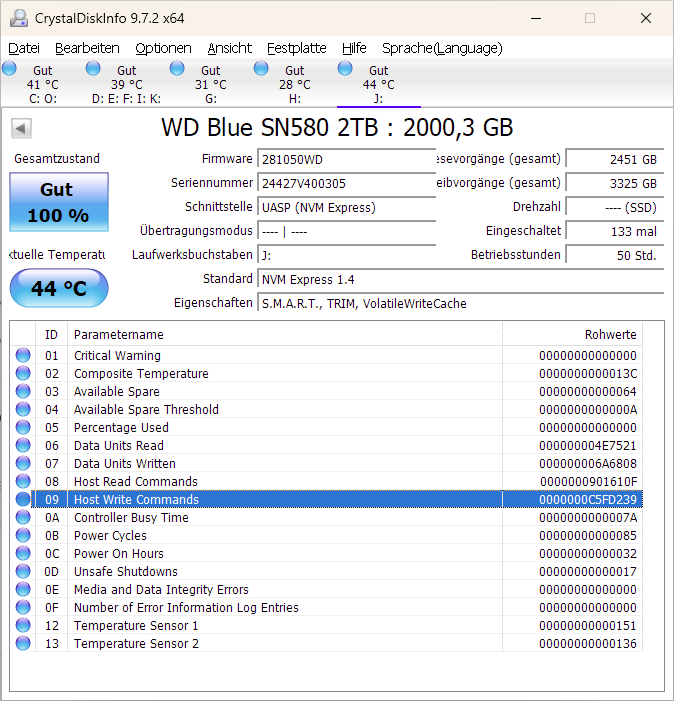Switch to the 41 °C C: O: disk tab
The width and height of the screenshot is (674, 701).
[x=43, y=84]
